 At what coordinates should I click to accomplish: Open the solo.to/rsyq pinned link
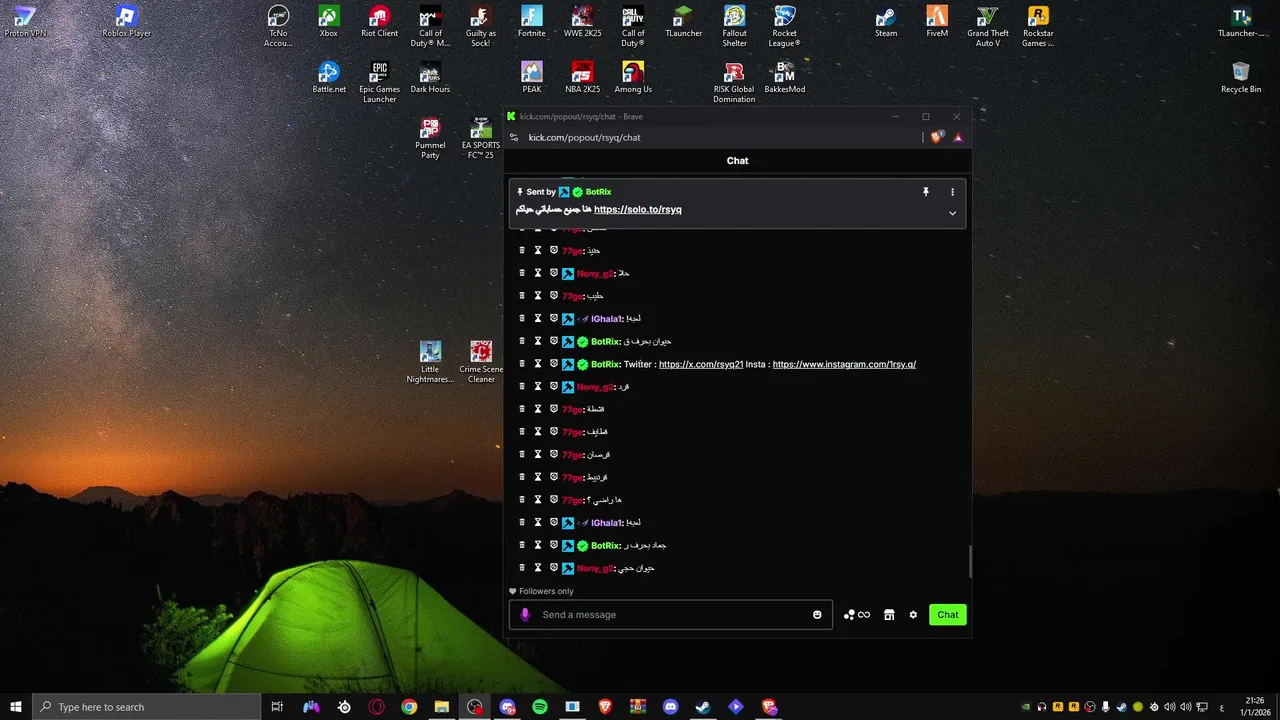(638, 210)
